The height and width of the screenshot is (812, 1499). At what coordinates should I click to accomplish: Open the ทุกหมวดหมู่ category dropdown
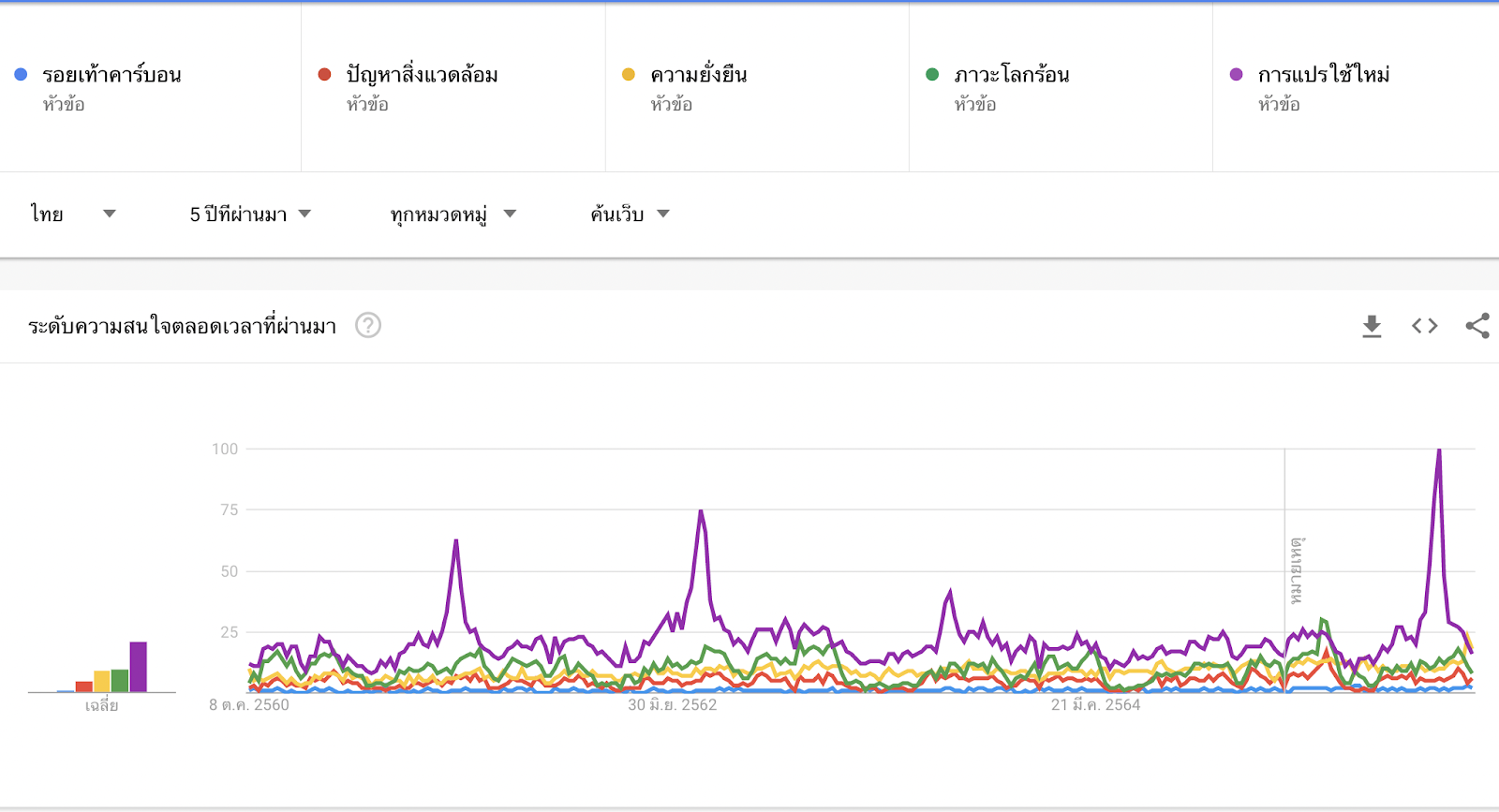click(x=453, y=214)
